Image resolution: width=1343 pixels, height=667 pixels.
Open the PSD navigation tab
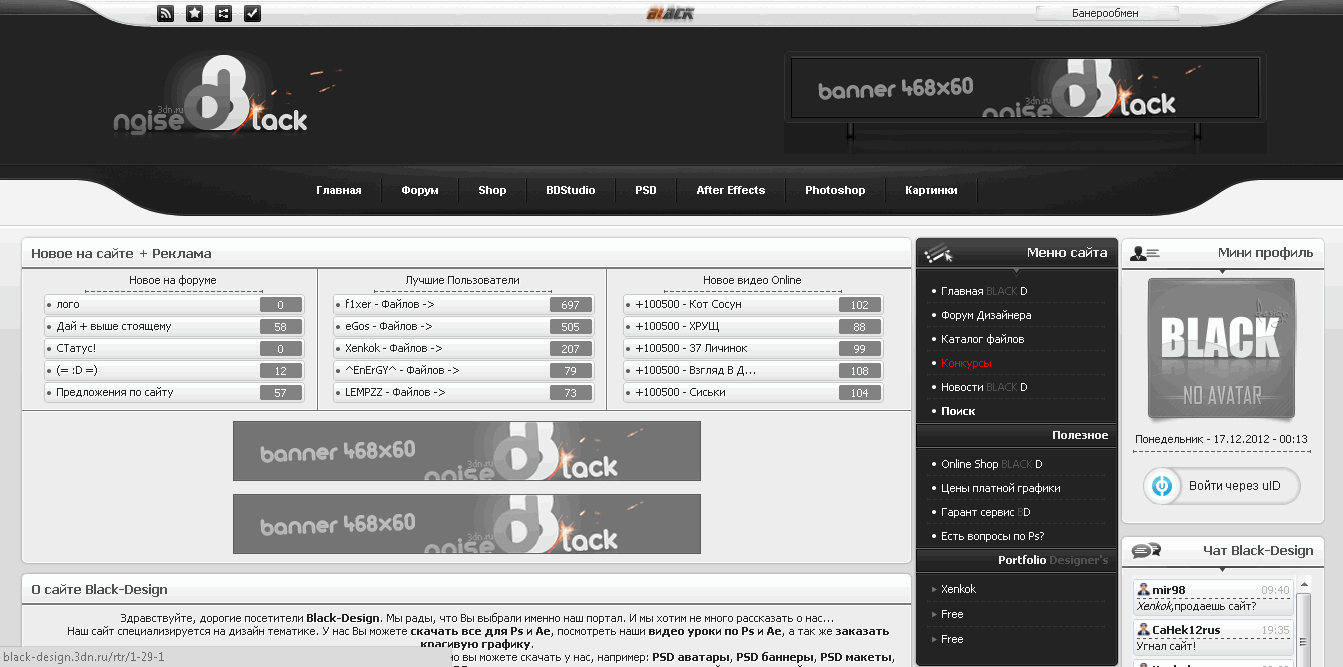click(x=646, y=190)
